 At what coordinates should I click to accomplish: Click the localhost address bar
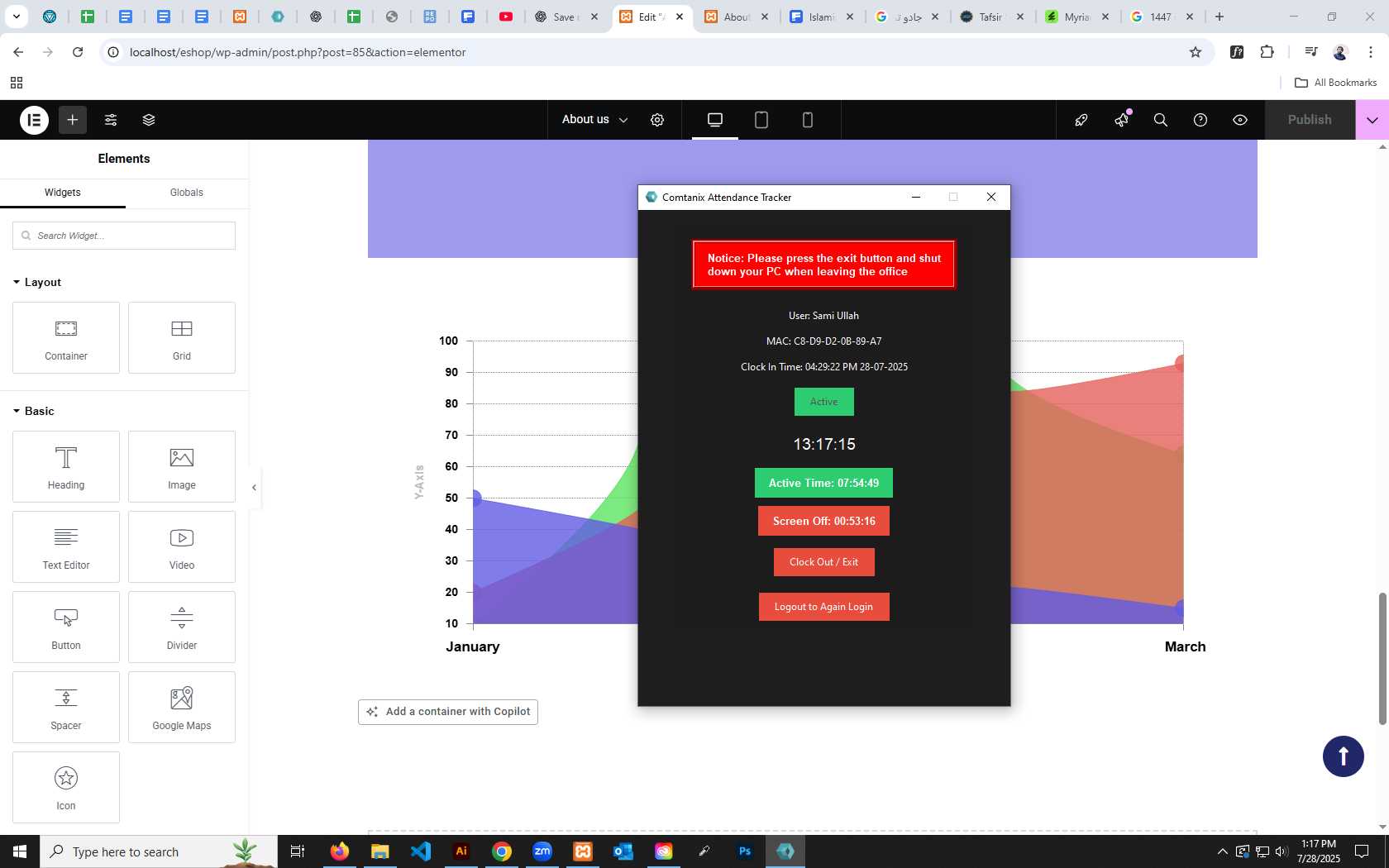pyautogui.click(x=645, y=52)
